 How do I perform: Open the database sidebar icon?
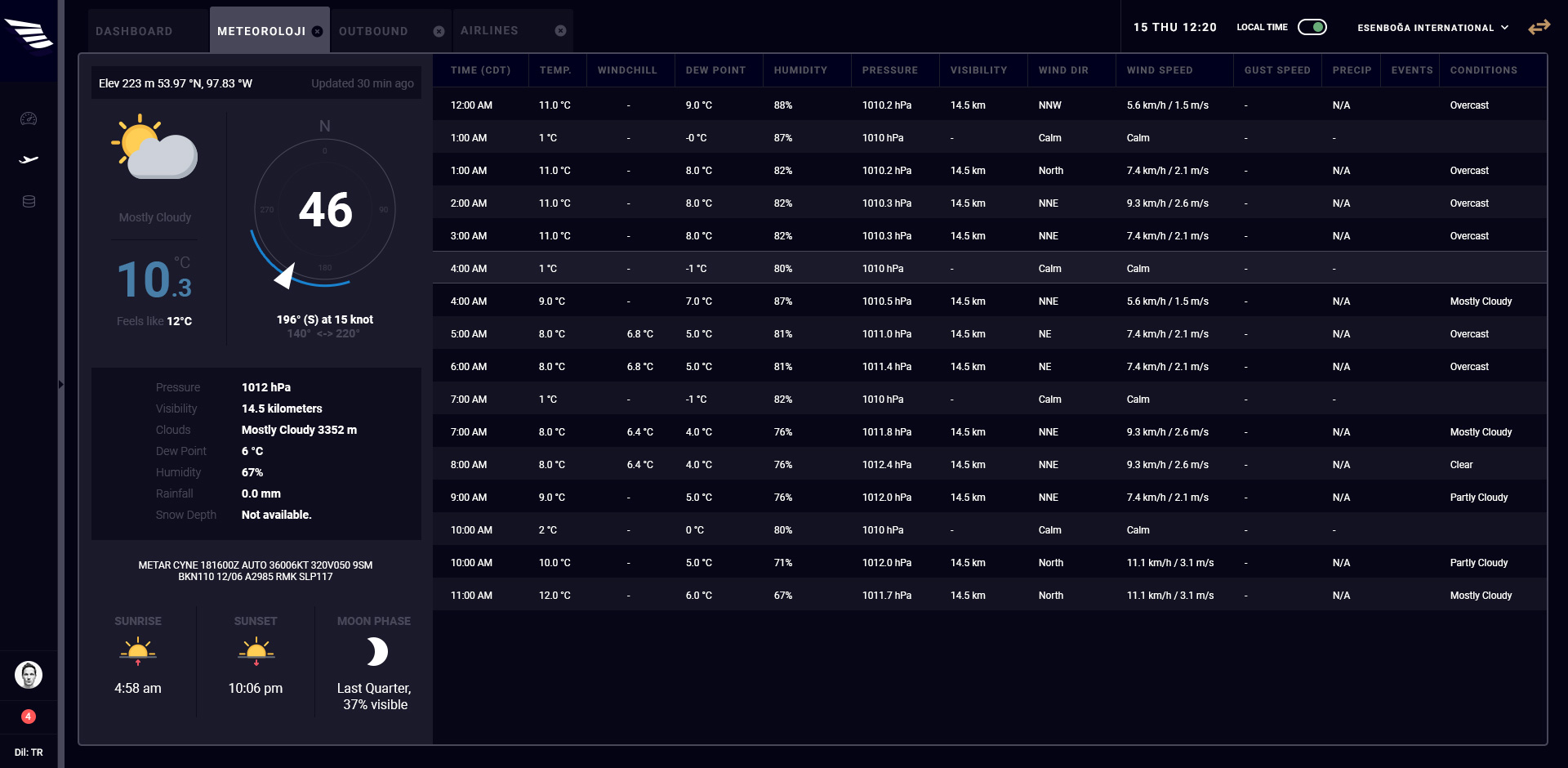click(29, 202)
